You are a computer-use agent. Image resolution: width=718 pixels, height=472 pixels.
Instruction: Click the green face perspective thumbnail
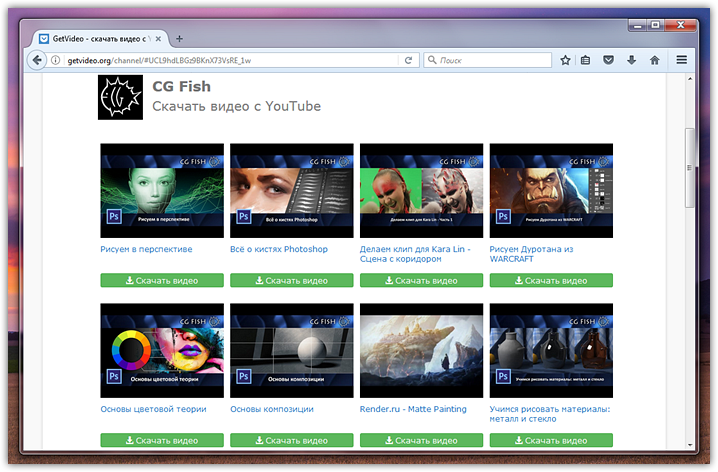tap(162, 190)
